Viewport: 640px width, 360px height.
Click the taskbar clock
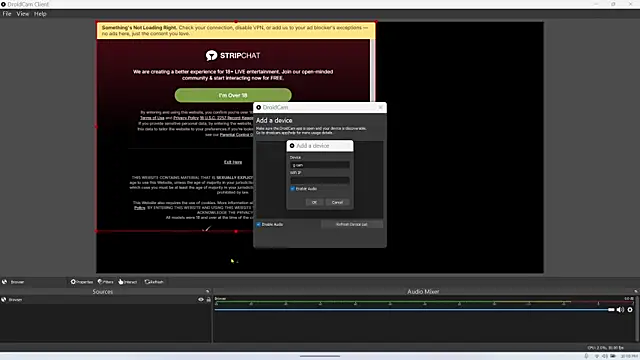[629, 356]
